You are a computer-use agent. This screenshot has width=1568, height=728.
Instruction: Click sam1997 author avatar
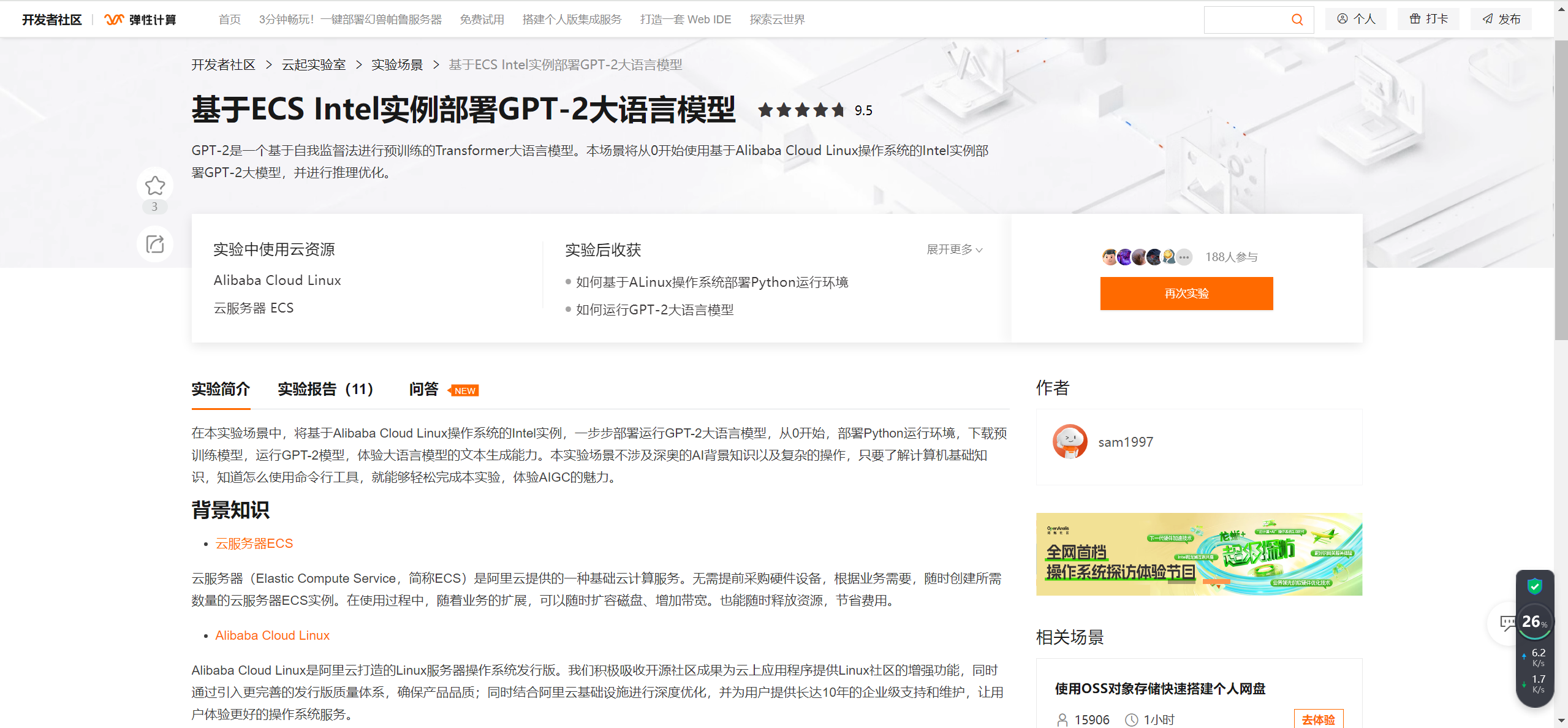pyautogui.click(x=1070, y=442)
